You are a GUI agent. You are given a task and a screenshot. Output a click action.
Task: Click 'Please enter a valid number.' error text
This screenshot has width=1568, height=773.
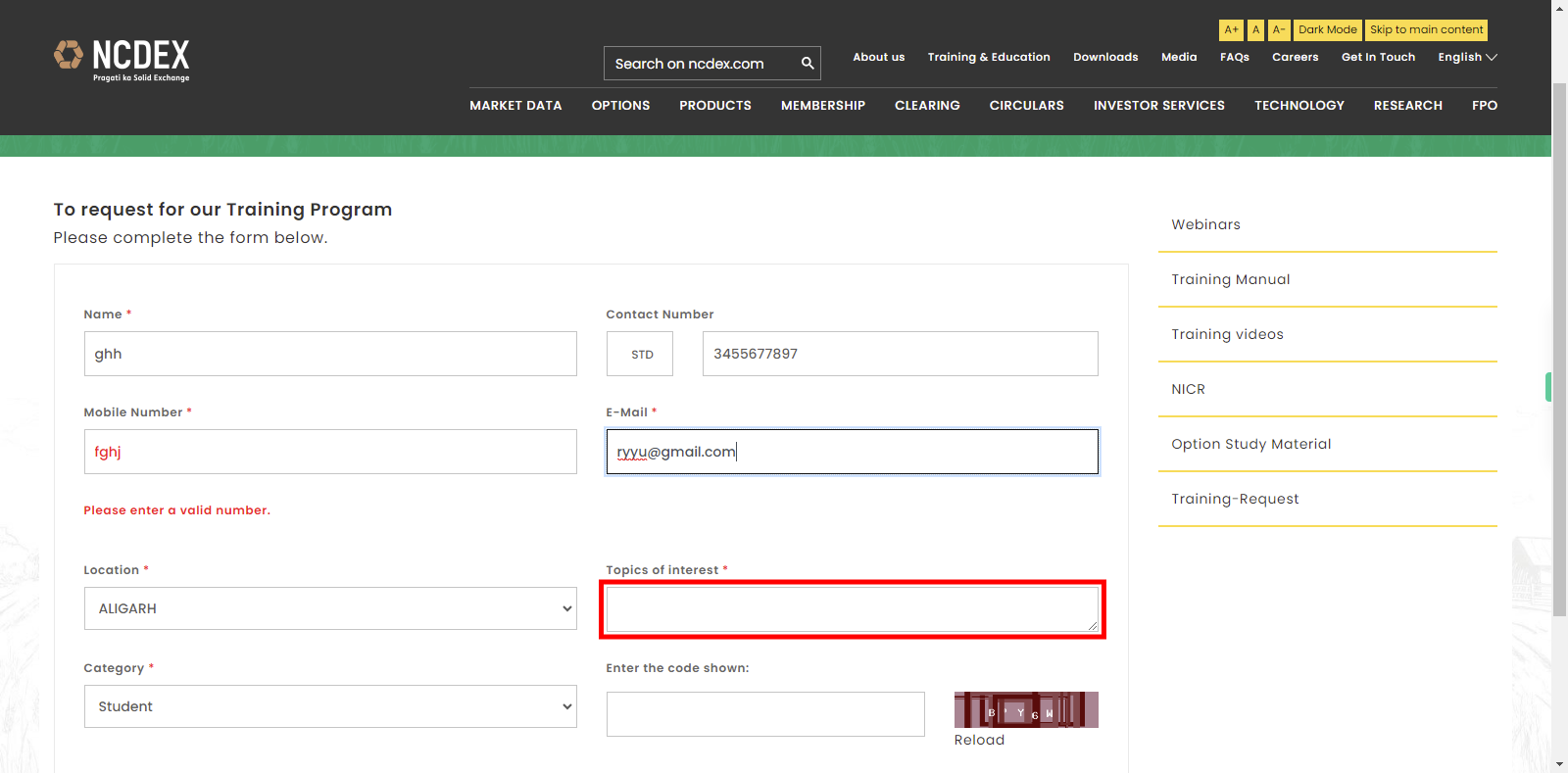(x=177, y=510)
